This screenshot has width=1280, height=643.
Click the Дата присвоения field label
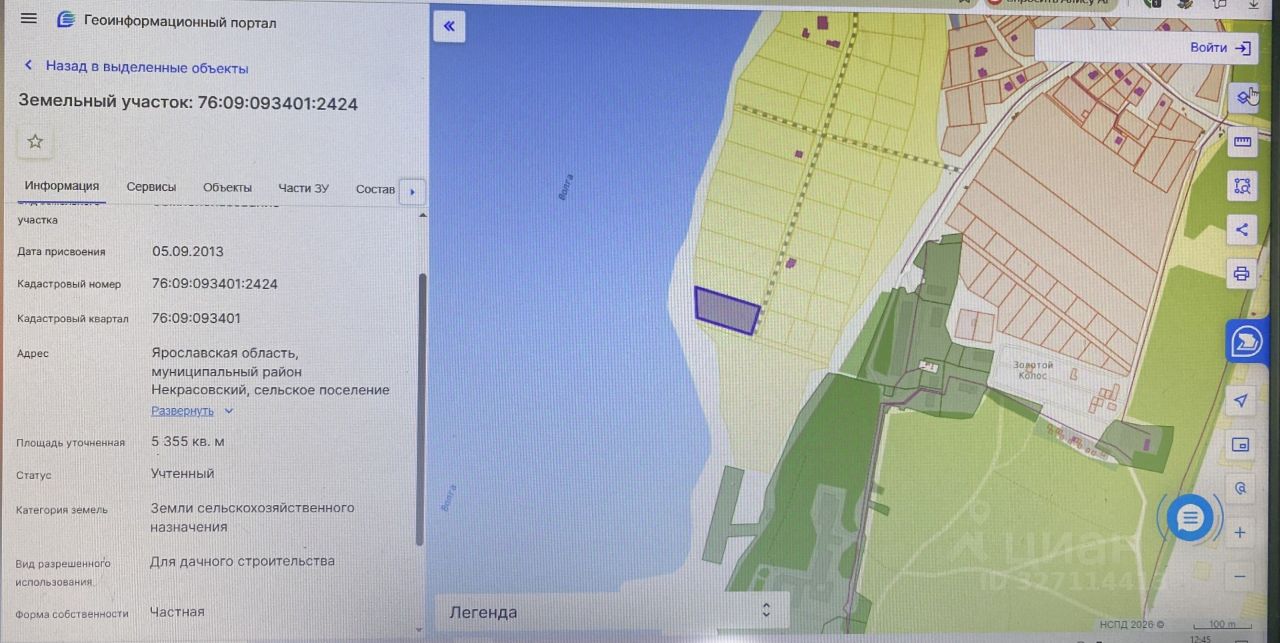coord(61,252)
